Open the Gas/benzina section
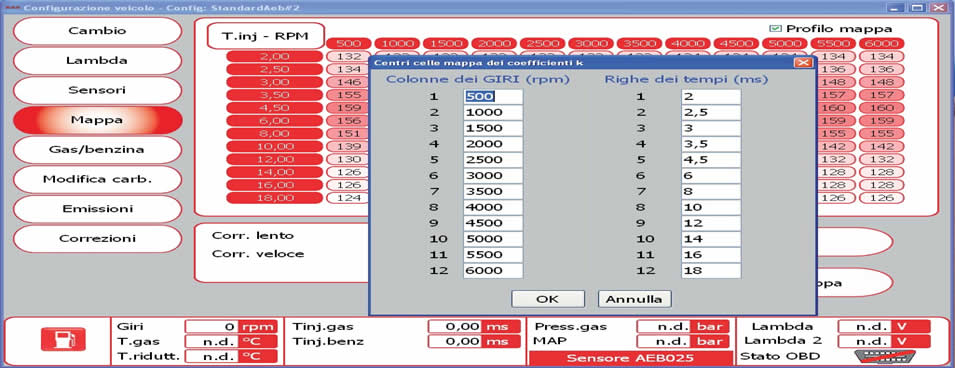 [x=97, y=149]
